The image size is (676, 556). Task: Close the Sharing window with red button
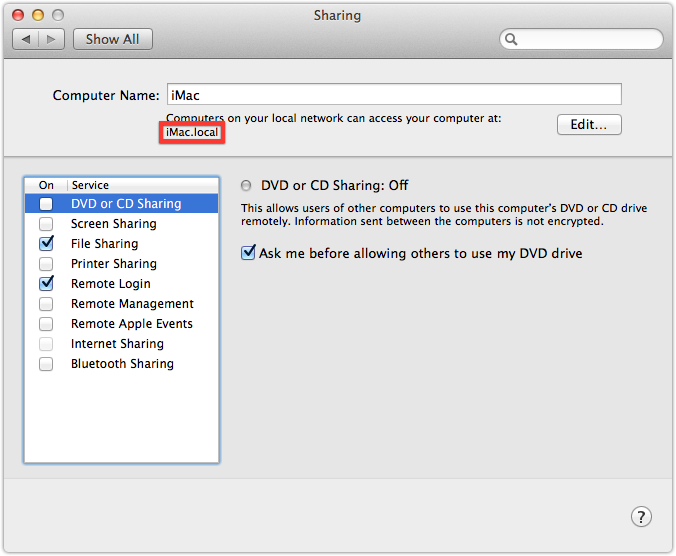tap(18, 16)
